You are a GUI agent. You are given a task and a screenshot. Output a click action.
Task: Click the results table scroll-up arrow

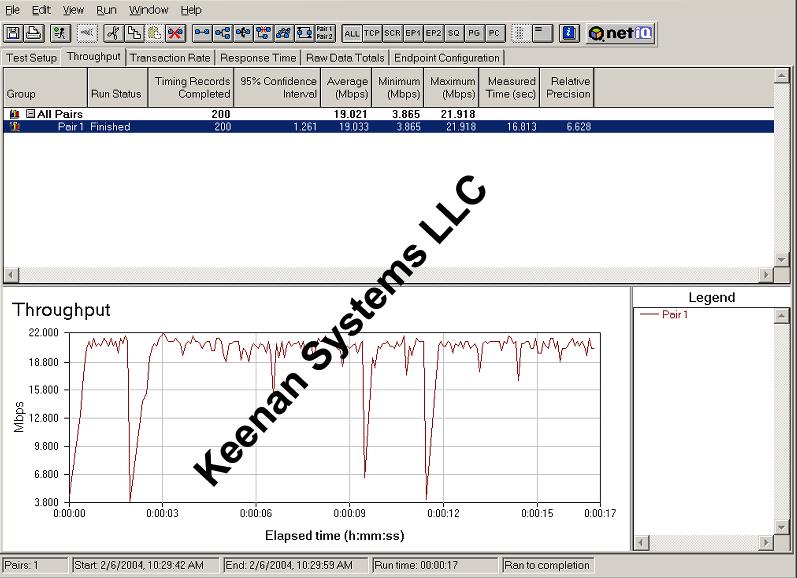[781, 76]
